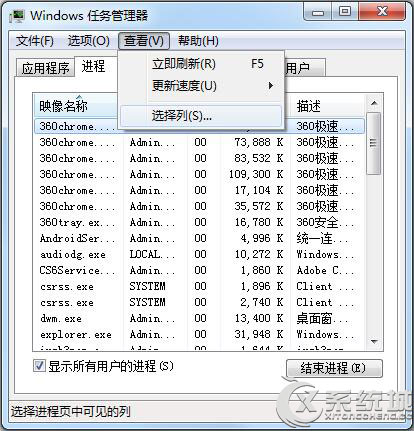The width and height of the screenshot is (414, 431).
Task: Minimize the Task Manager window
Action: [x=318, y=13]
